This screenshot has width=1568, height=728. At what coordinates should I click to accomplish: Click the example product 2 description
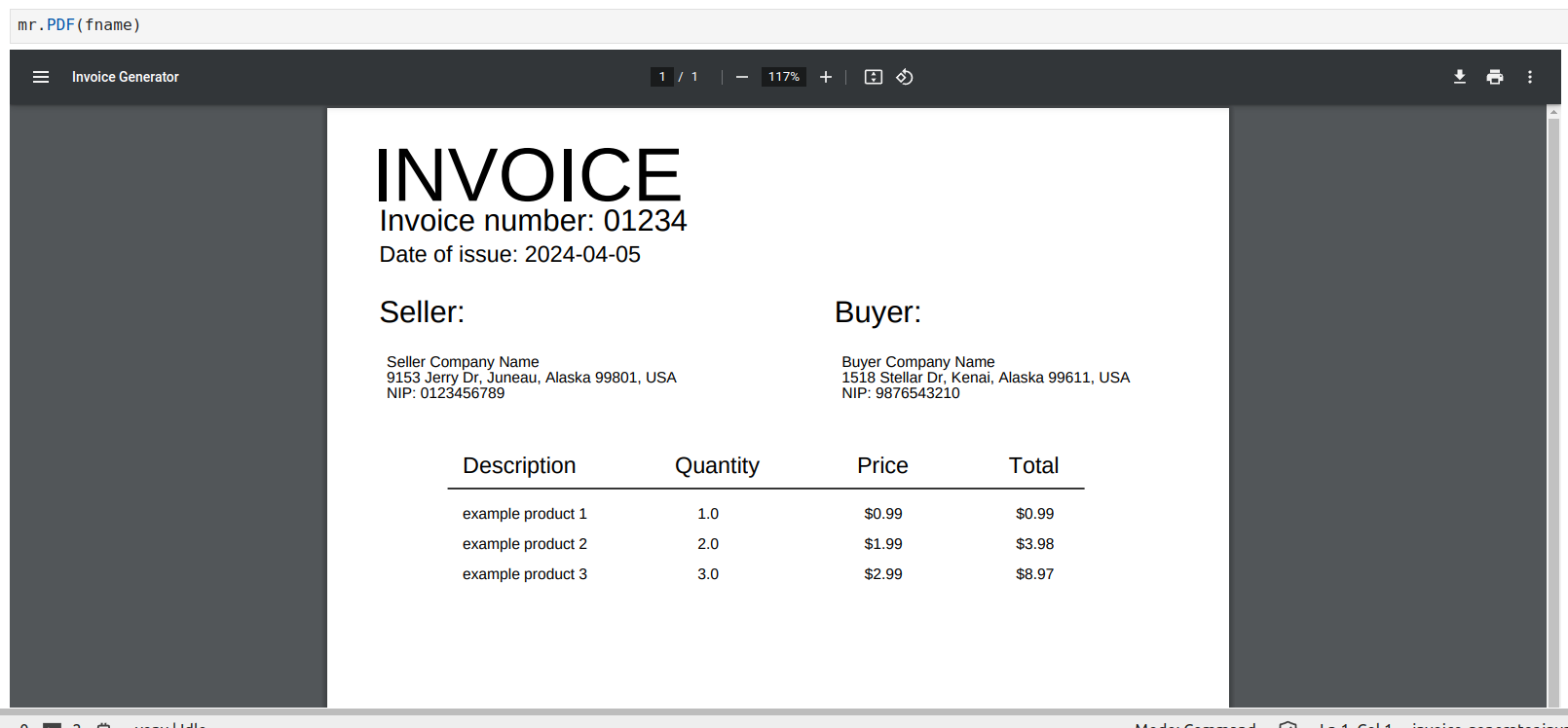pos(525,544)
